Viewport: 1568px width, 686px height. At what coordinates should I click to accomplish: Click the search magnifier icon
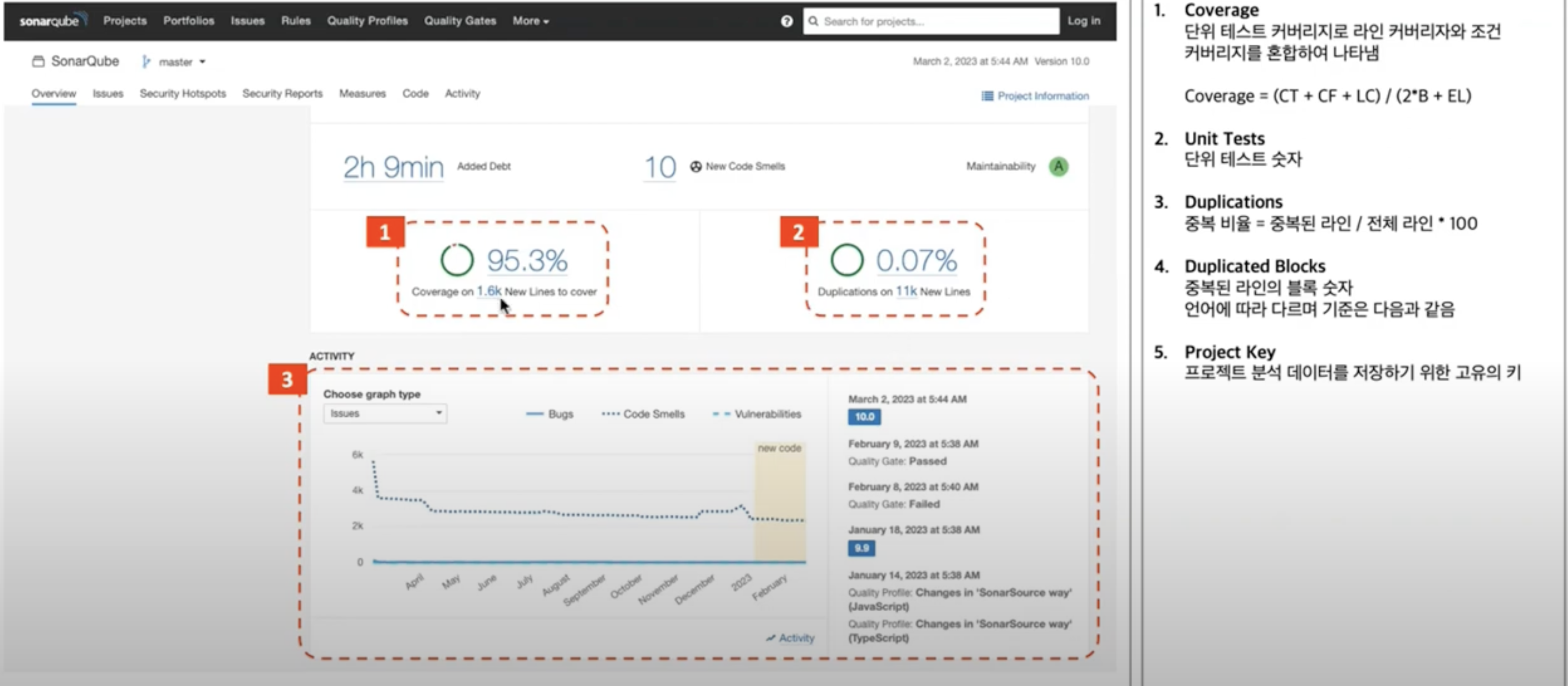tap(813, 21)
